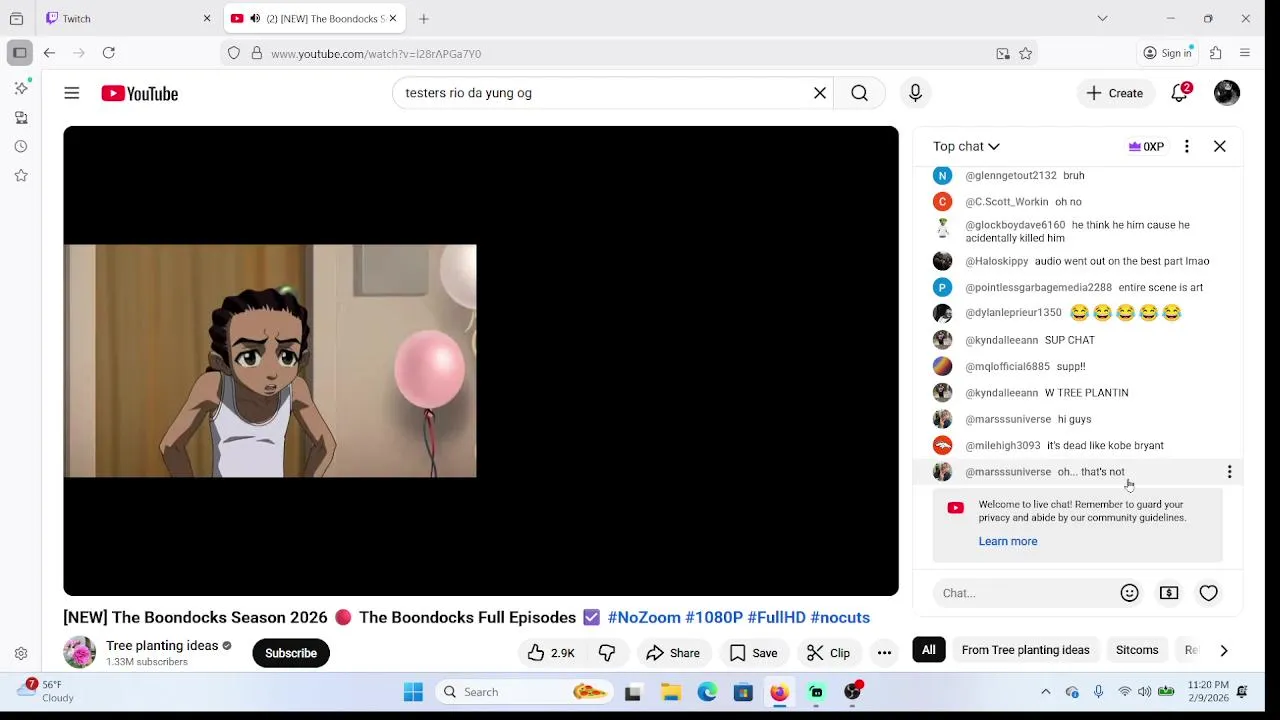Open the #NoZoom hashtag link
Image resolution: width=1280 pixels, height=720 pixels.
(644, 617)
